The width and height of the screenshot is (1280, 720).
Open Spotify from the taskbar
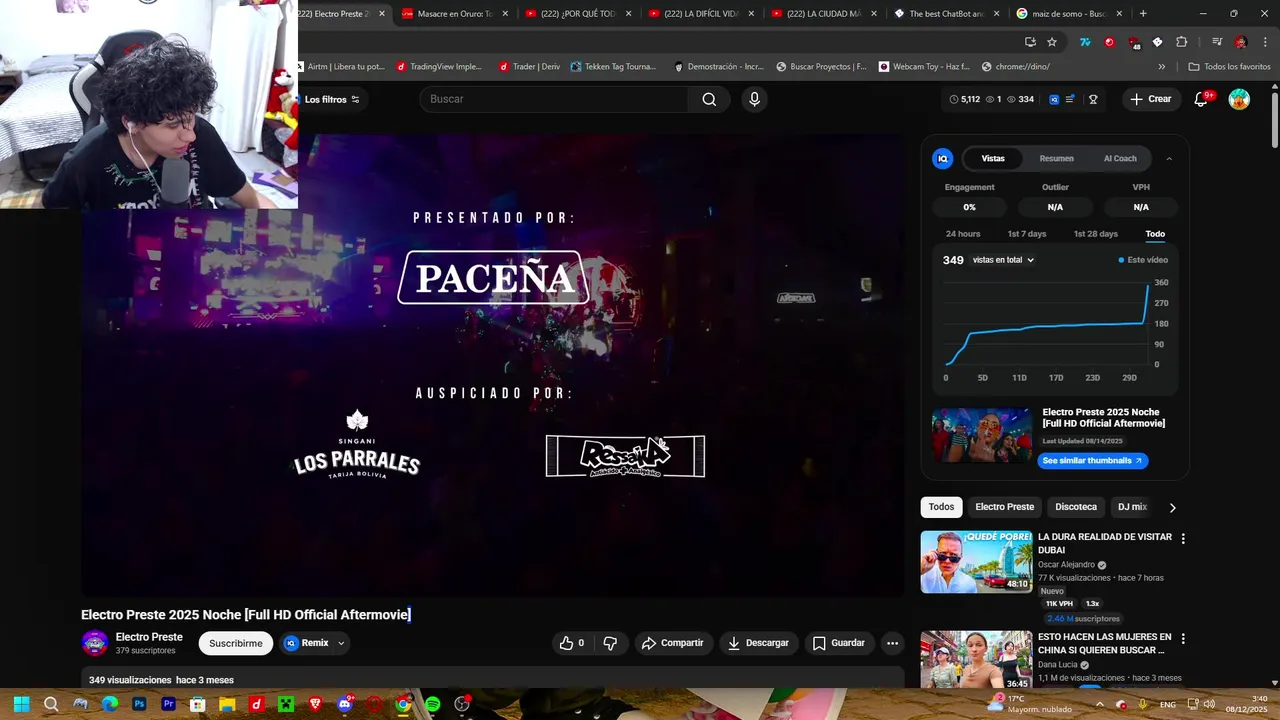point(433,704)
